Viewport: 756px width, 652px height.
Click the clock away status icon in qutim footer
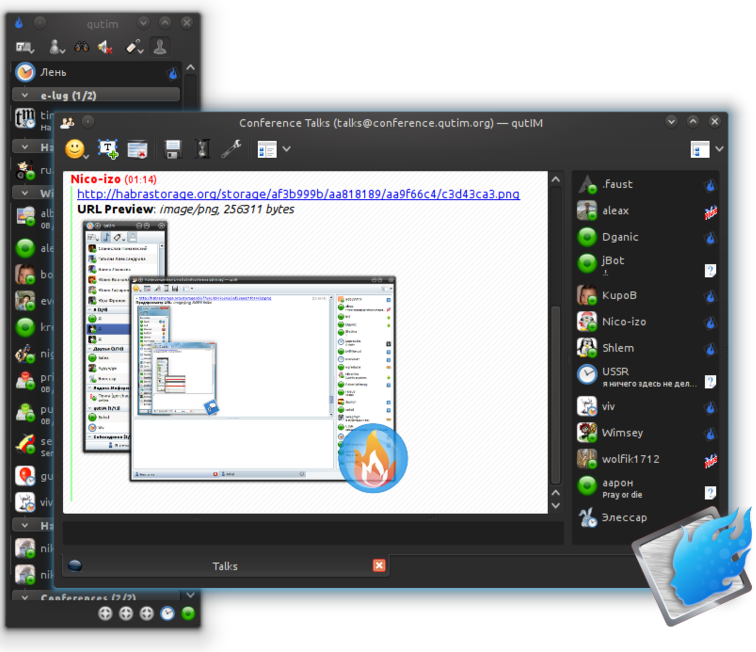tap(167, 613)
